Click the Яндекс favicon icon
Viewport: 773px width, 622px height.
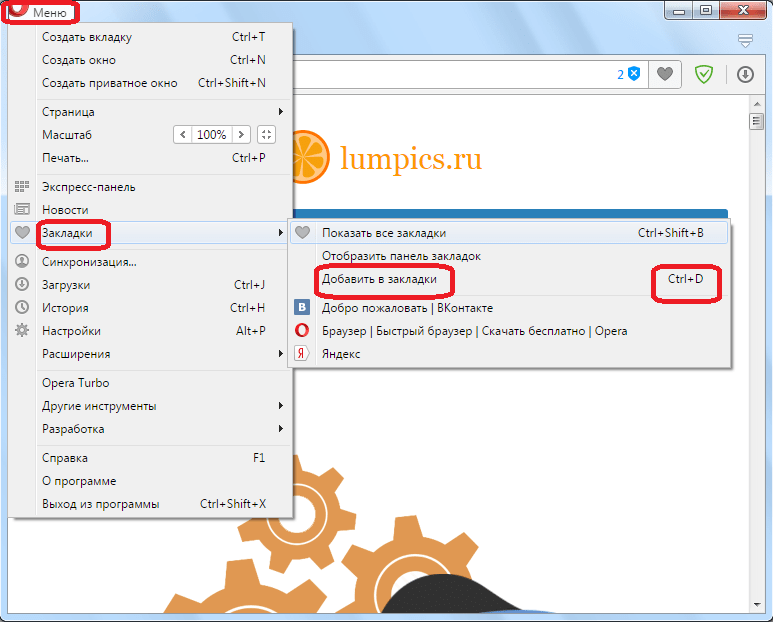point(302,353)
